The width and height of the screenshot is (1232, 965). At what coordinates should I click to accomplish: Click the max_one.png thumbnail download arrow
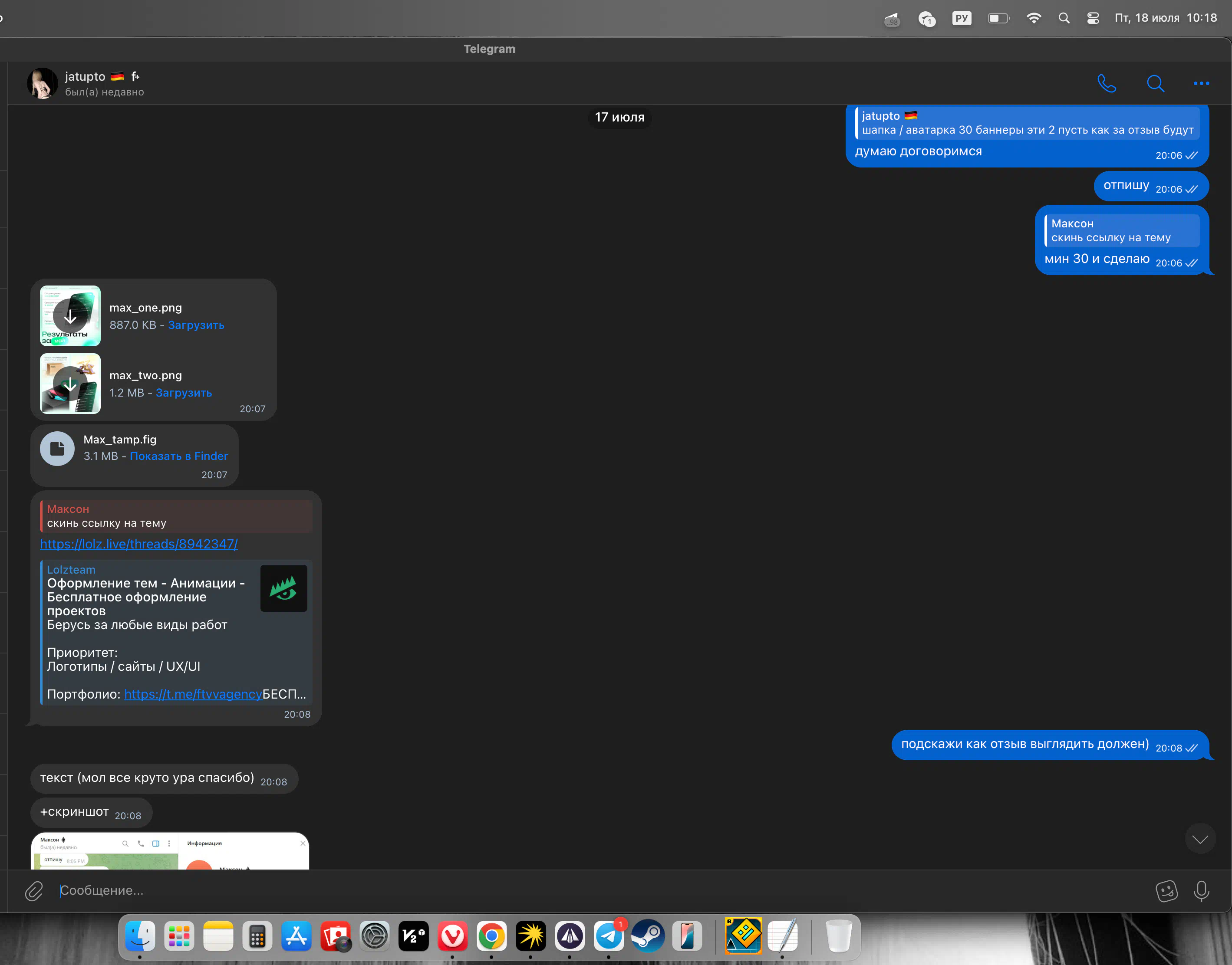(x=70, y=316)
